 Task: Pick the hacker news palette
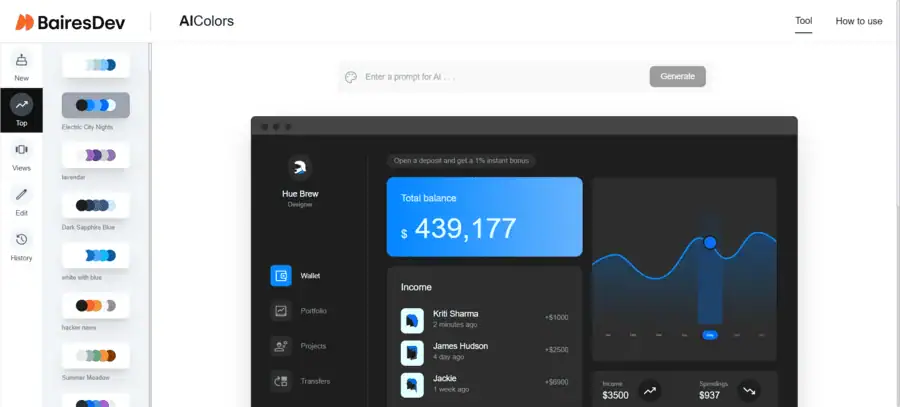click(96, 305)
